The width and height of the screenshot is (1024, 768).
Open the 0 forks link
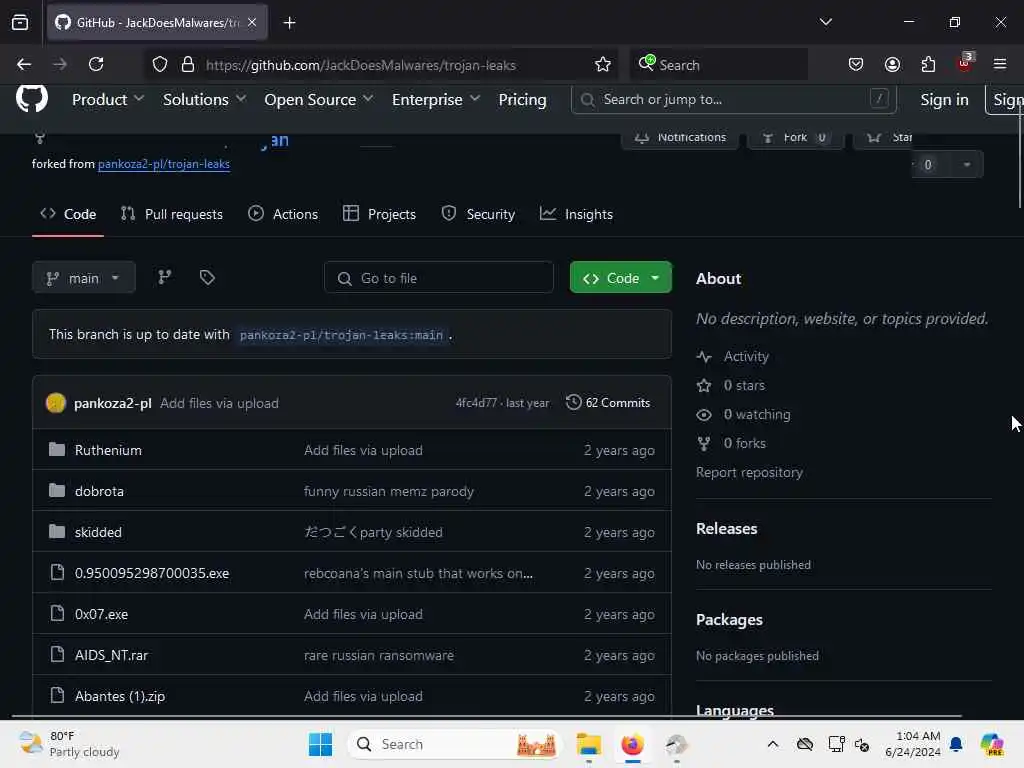coord(731,443)
